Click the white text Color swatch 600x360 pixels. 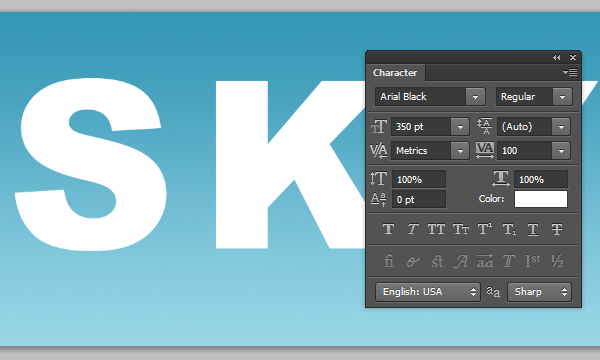pyautogui.click(x=541, y=199)
